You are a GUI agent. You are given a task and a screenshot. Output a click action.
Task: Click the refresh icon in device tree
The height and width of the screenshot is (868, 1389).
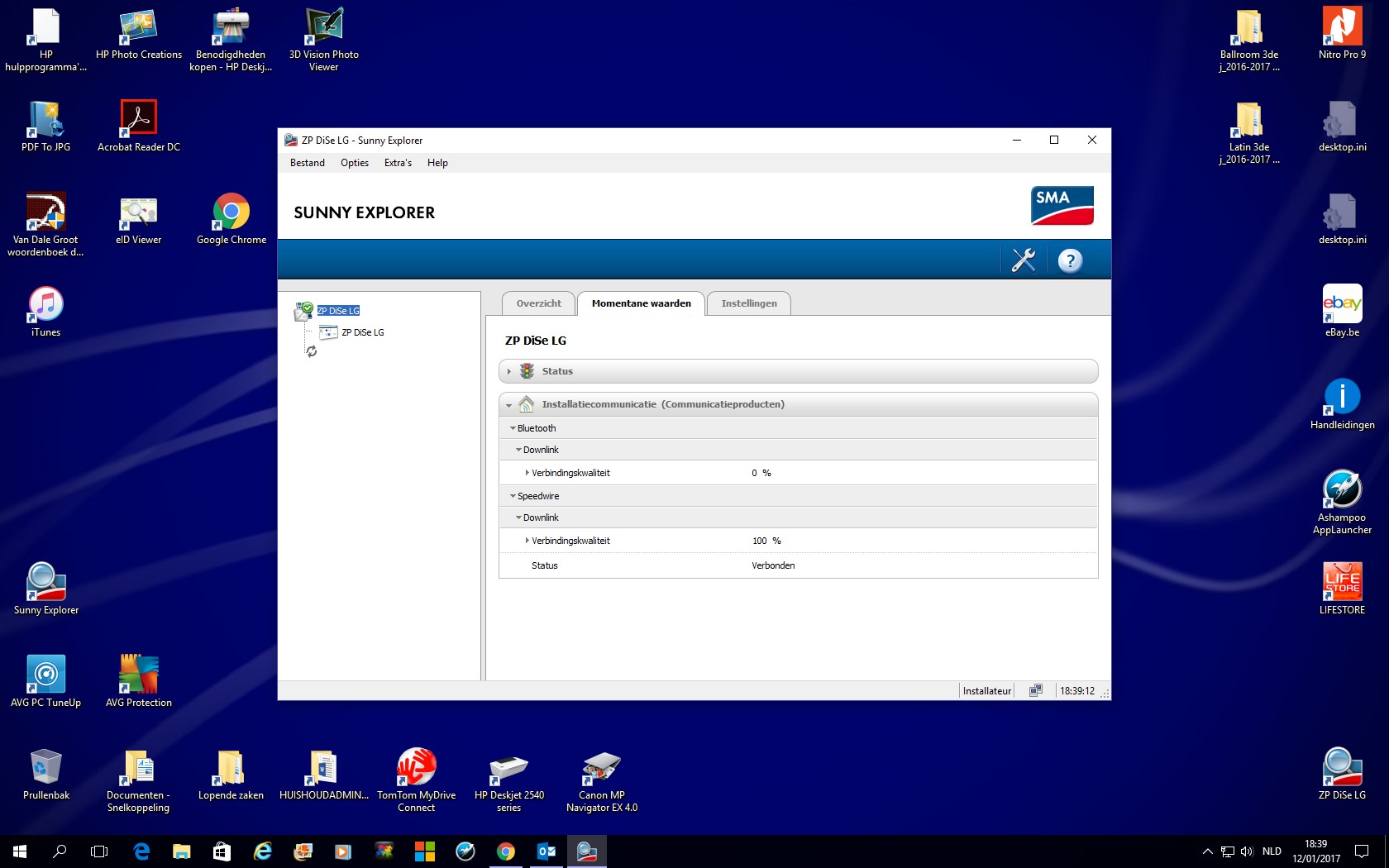(x=312, y=351)
